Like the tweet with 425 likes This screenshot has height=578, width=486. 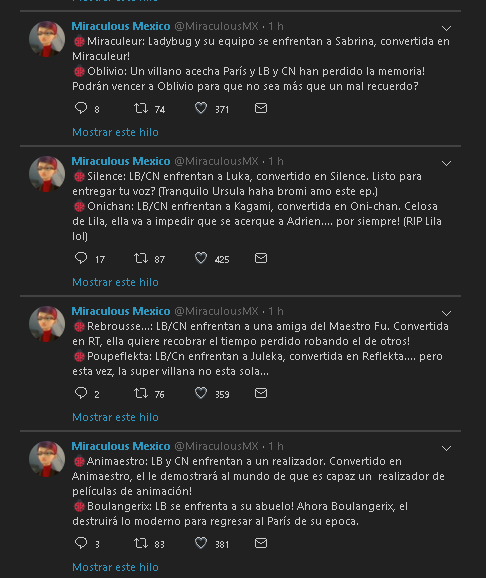[201, 258]
